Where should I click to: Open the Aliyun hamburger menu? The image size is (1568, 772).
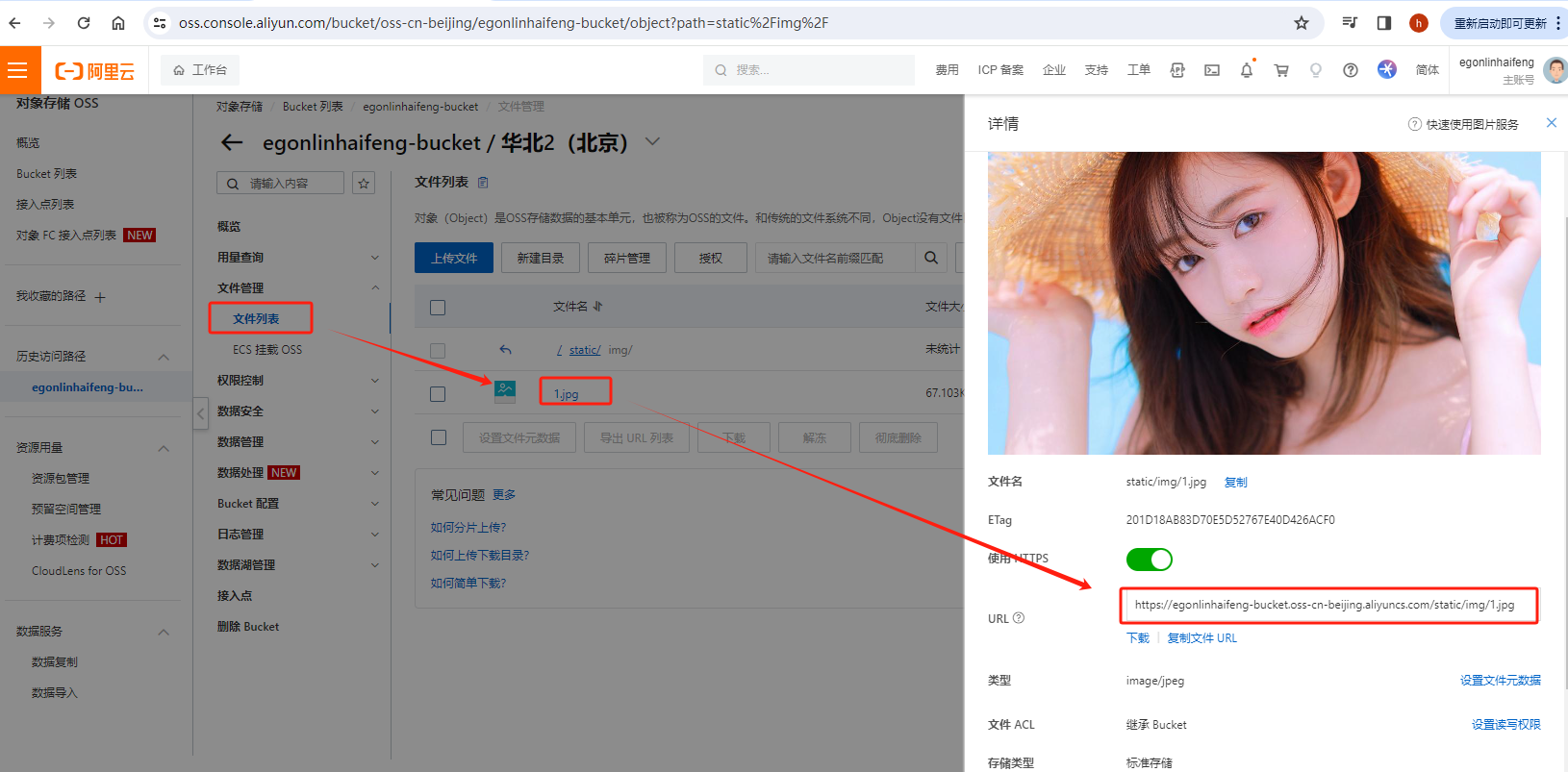coord(17,70)
